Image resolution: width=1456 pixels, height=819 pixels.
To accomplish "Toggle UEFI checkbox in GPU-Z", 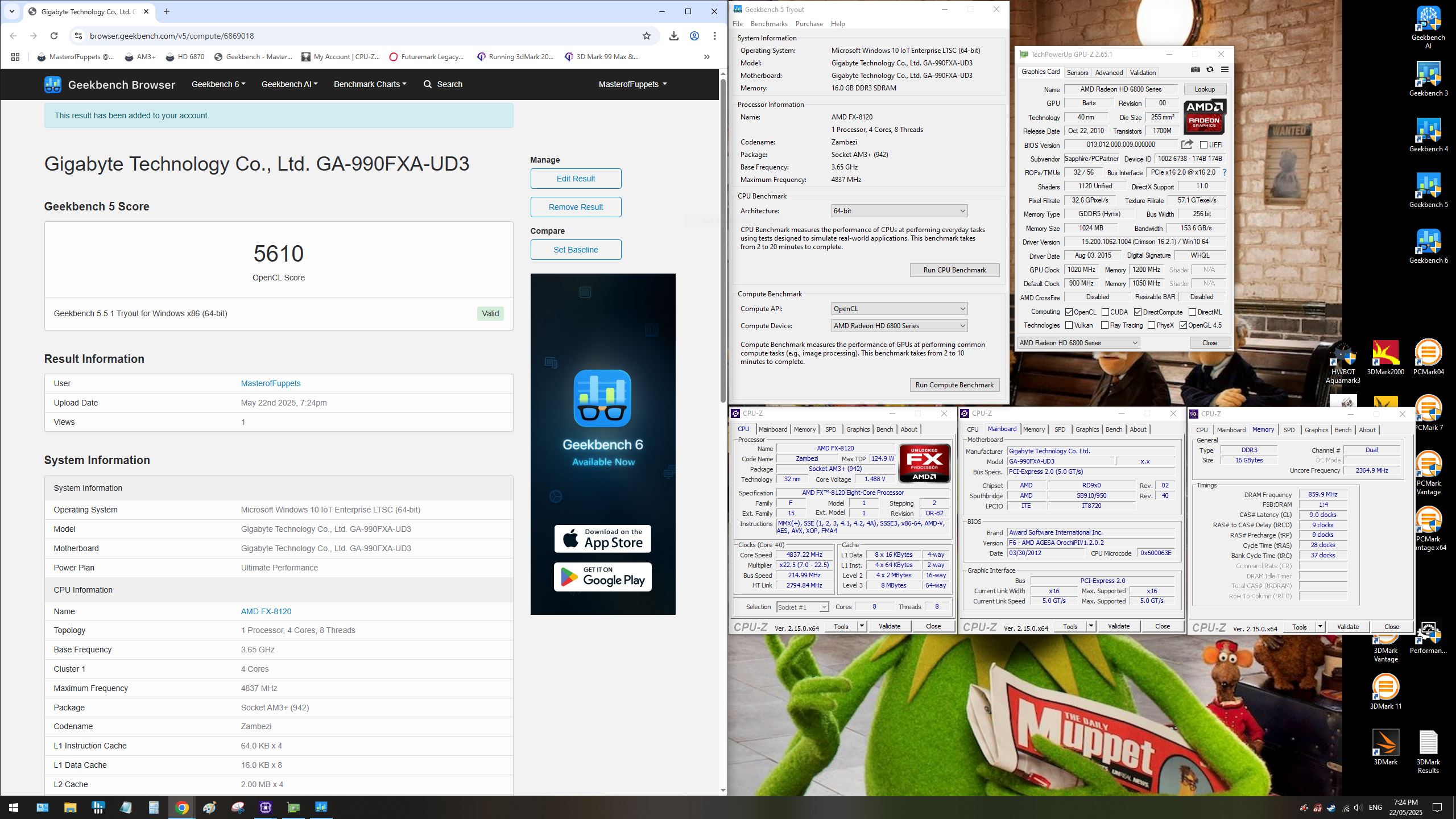I will tap(1203, 145).
